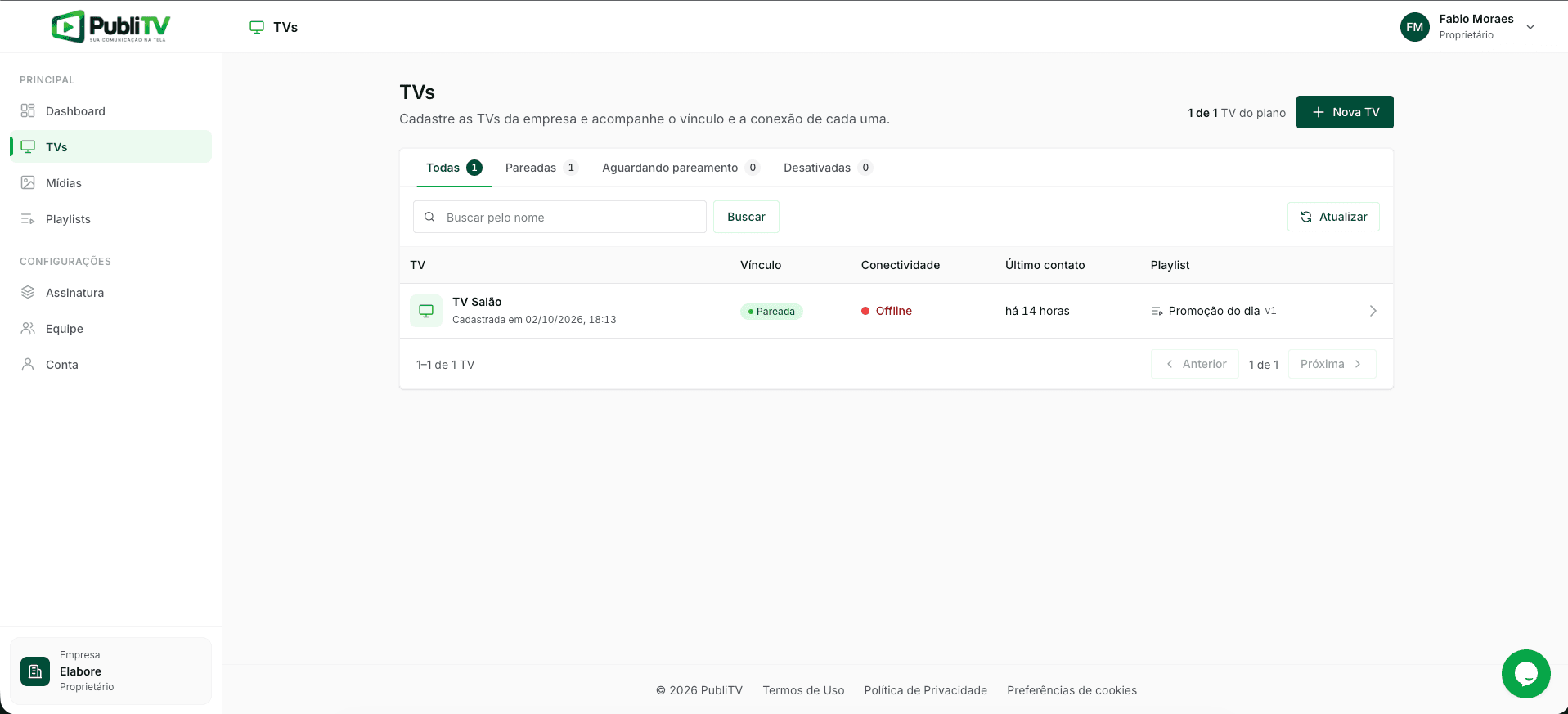Viewport: 1568px width, 714px height.
Task: Click the Atualizar refresh button
Action: click(1333, 217)
